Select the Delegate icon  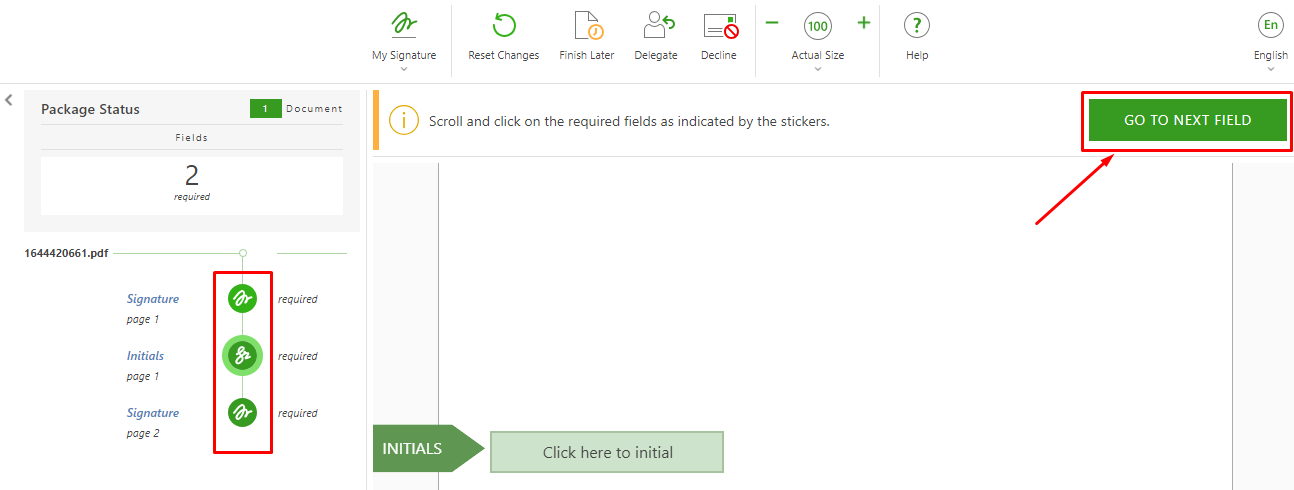coord(656,25)
